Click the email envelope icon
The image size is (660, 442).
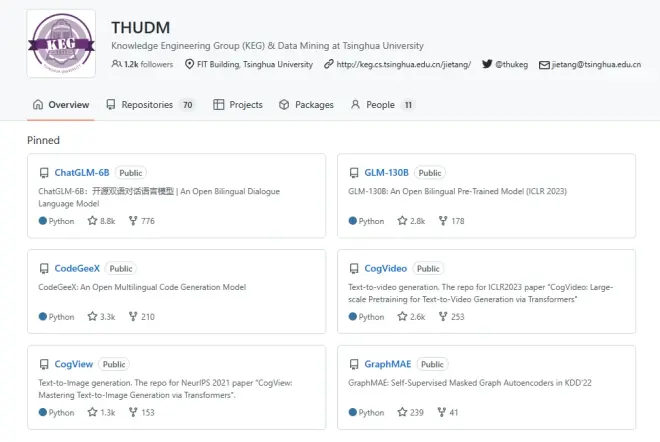click(544, 65)
